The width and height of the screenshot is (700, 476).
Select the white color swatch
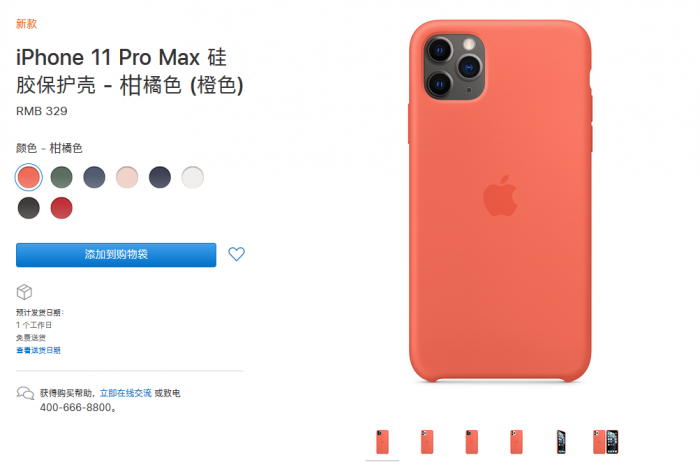(x=192, y=177)
